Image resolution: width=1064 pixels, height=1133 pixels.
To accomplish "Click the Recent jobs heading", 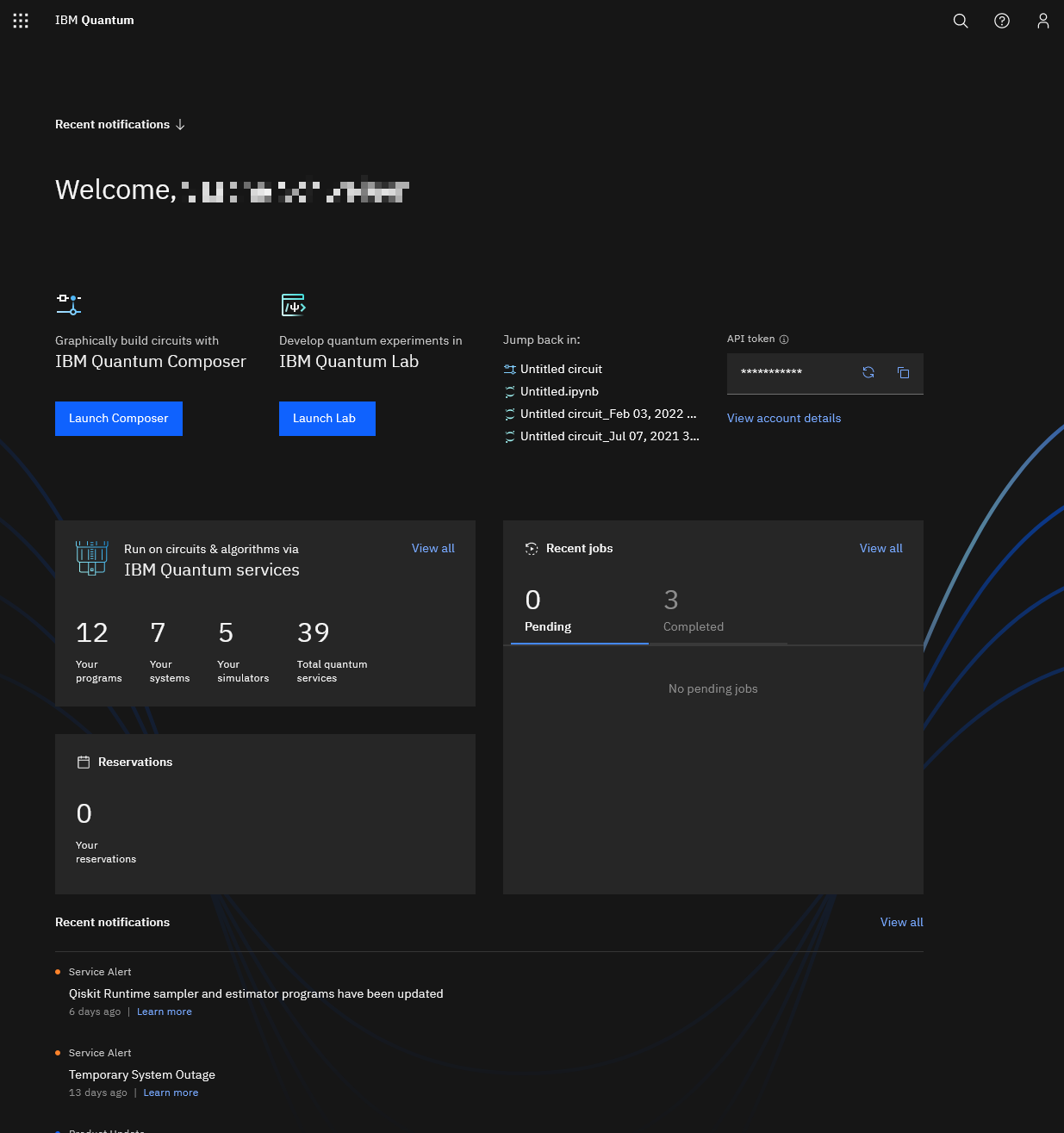I will tap(580, 549).
